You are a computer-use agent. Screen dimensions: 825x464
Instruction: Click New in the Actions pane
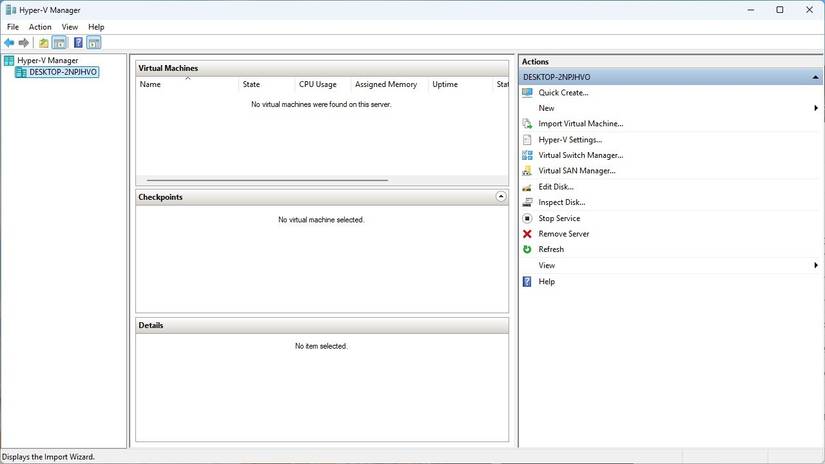pos(546,108)
